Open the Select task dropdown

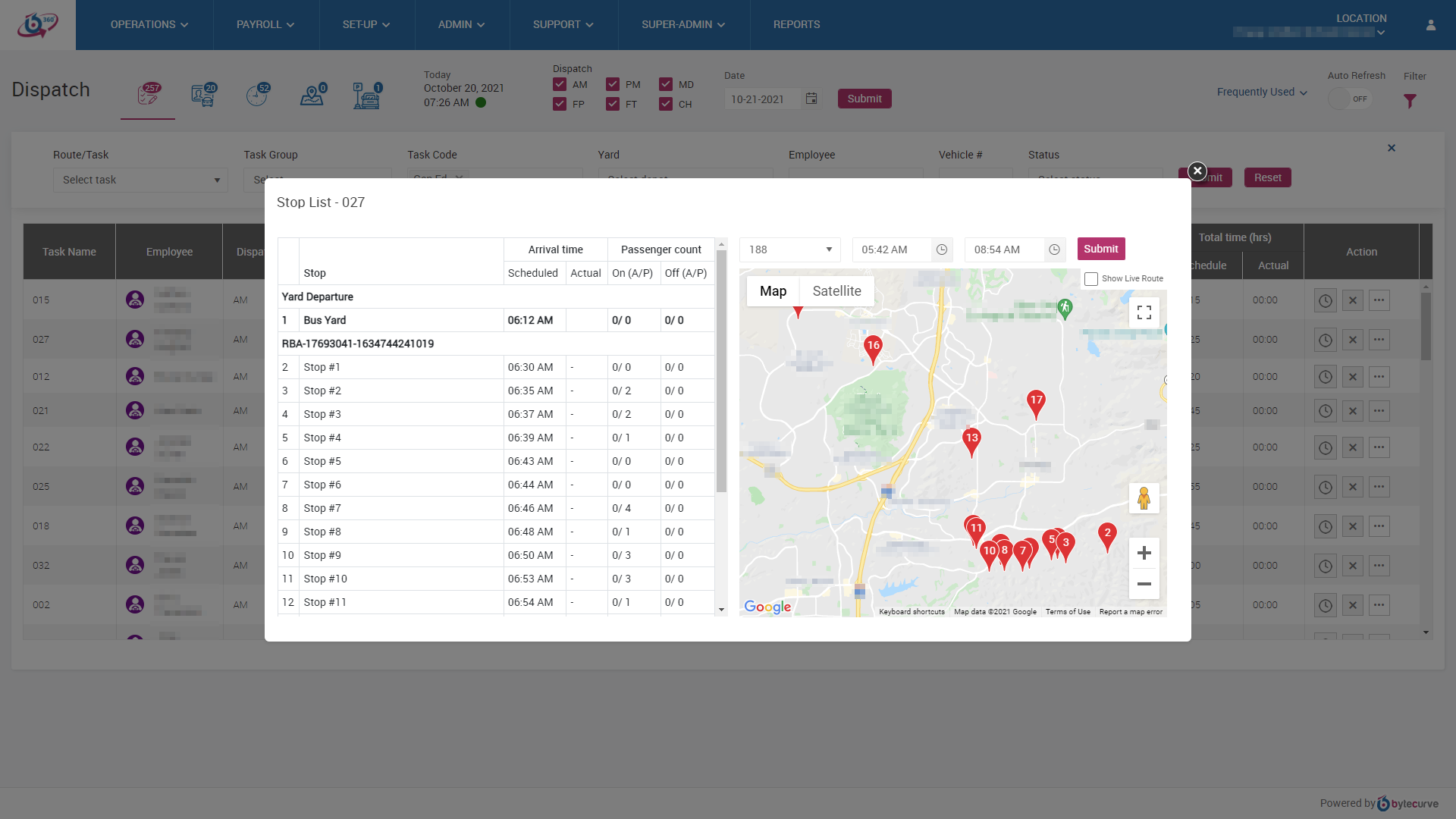140,180
